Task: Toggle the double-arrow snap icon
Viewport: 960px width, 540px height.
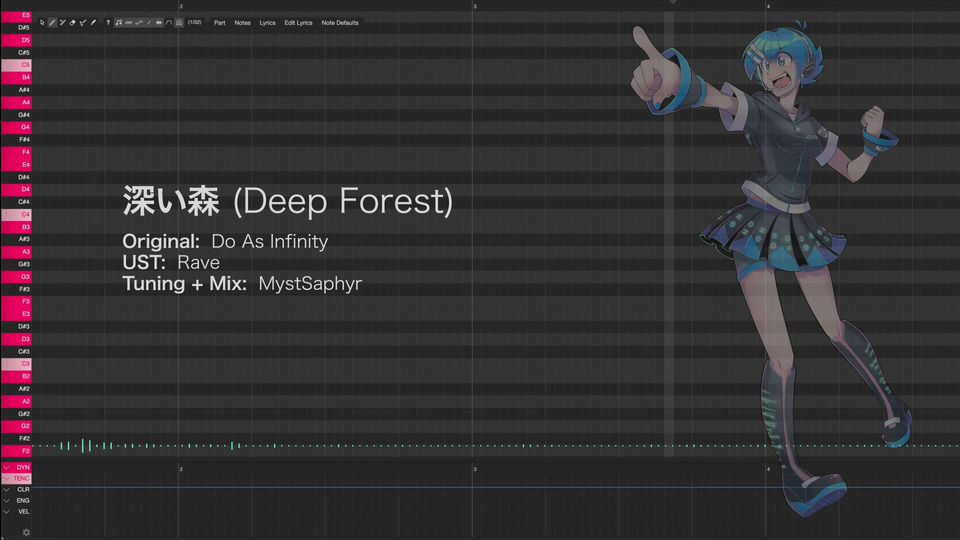Action: pyautogui.click(x=159, y=23)
